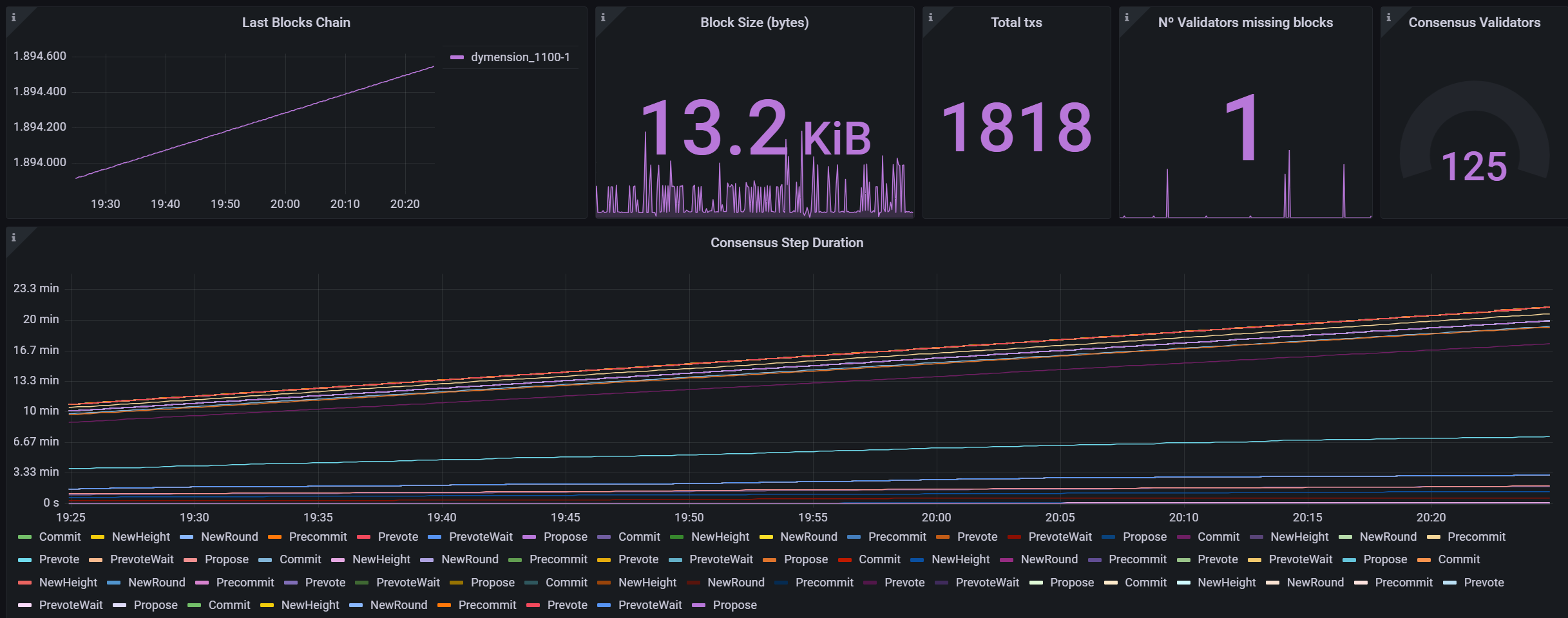Click the 1818 total transactions value
1568x618 pixels.
click(x=1017, y=127)
